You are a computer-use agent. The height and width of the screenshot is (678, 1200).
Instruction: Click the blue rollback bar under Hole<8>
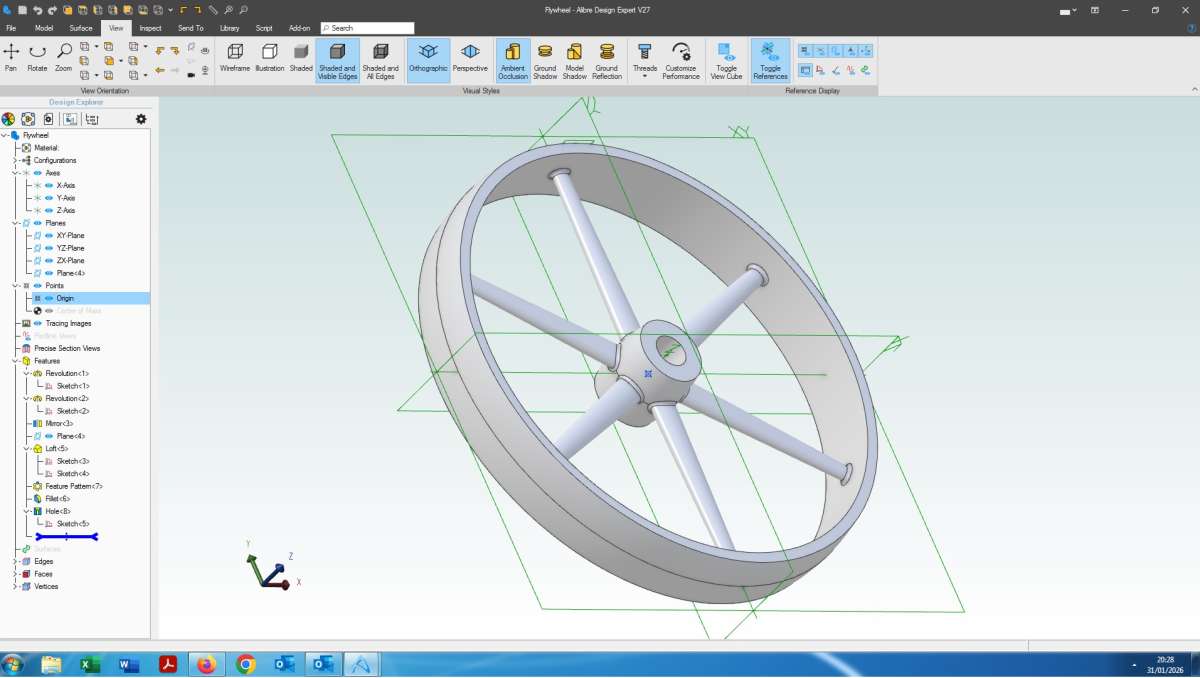(66, 537)
